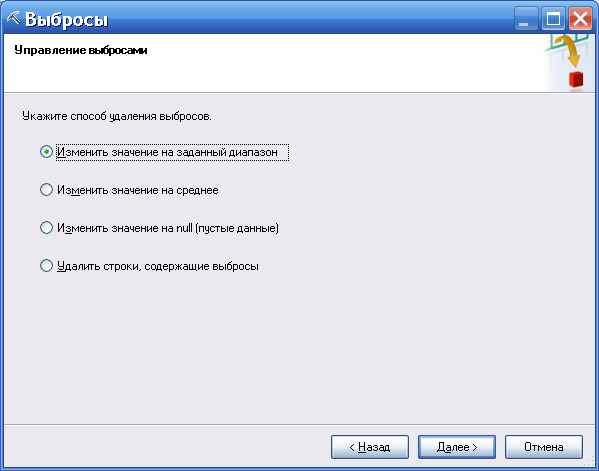Choose 'Изменить значение на среднее' option

click(x=46, y=190)
